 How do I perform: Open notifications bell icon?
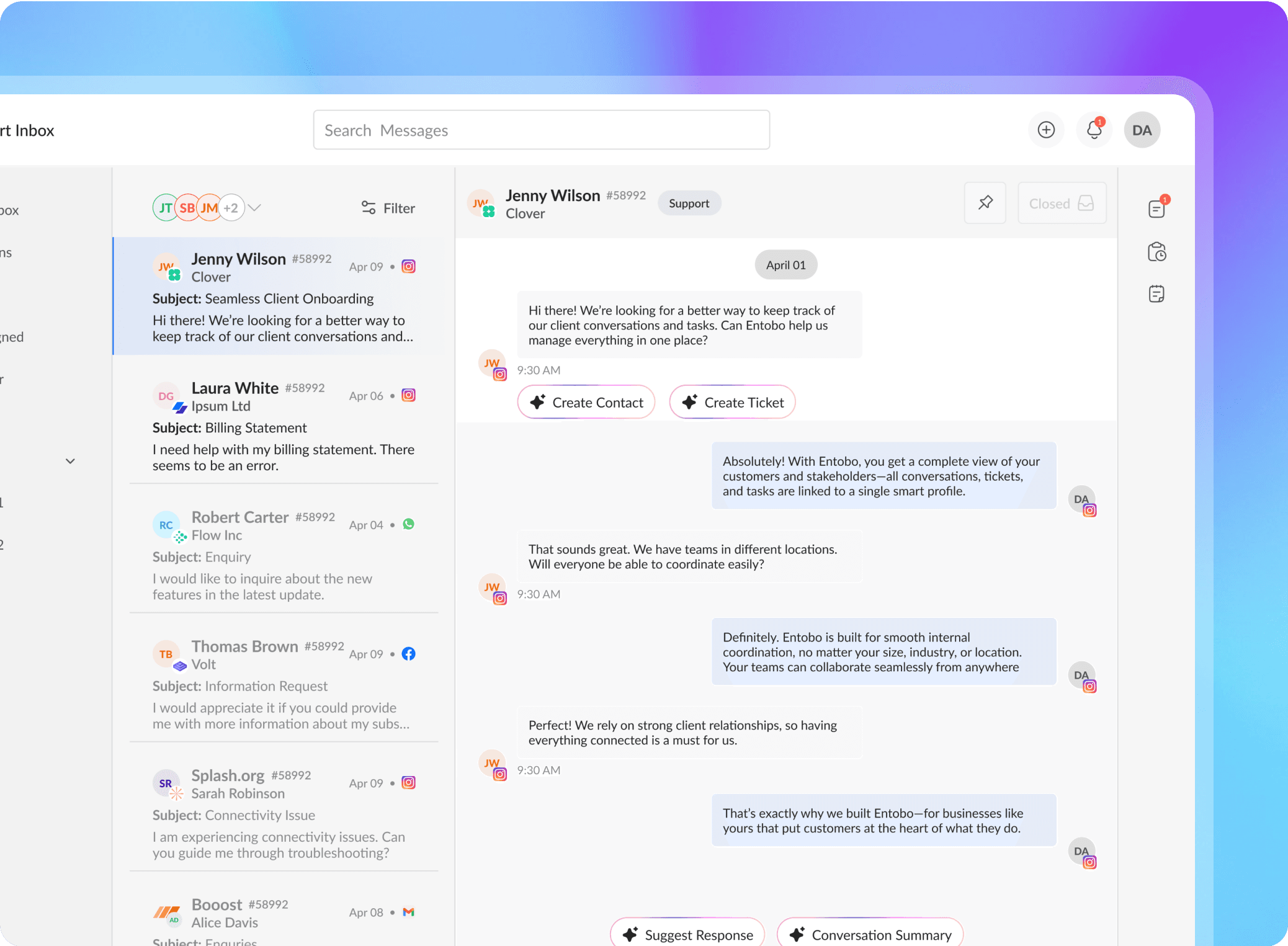click(x=1094, y=130)
